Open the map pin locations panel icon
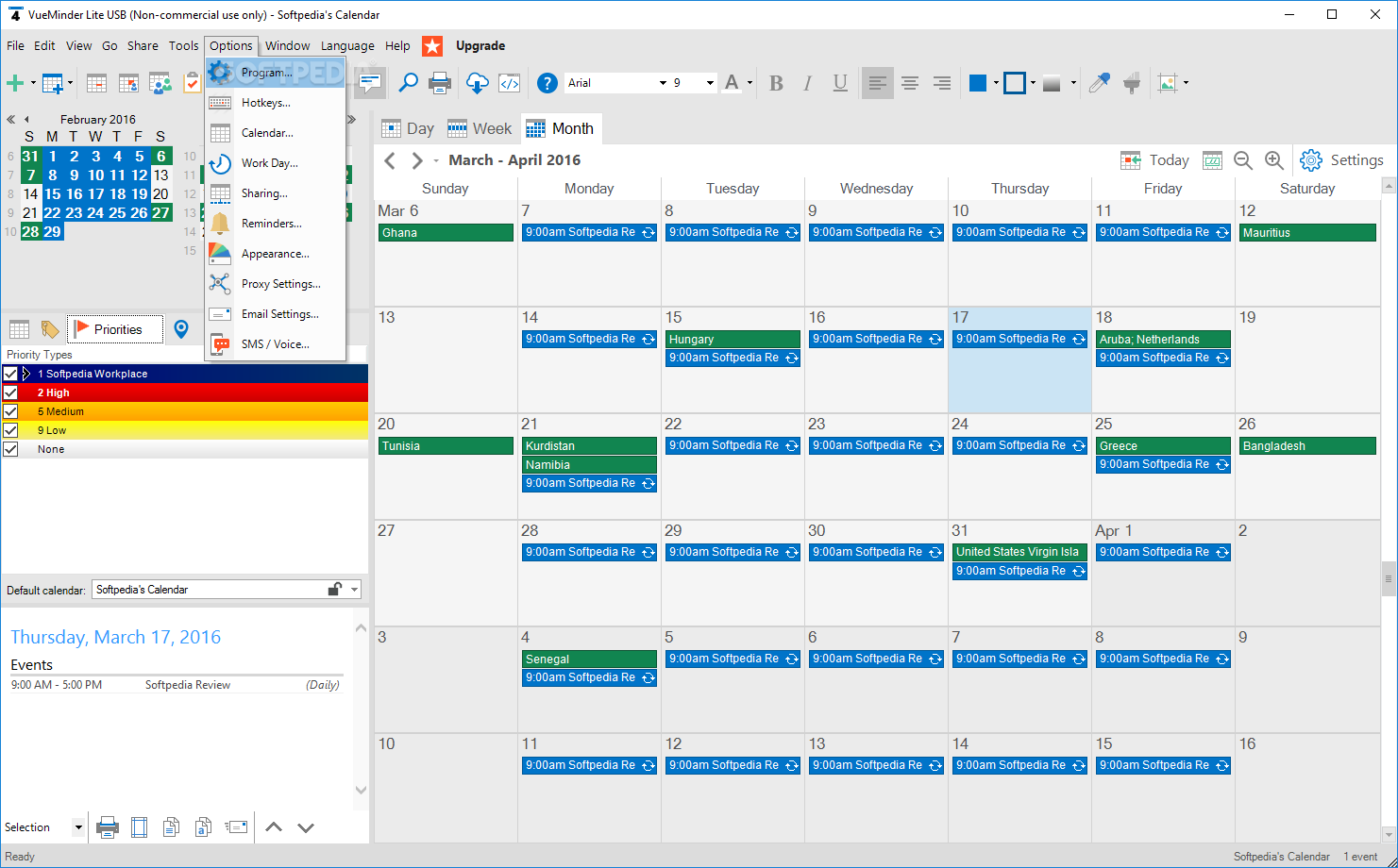The image size is (1398, 868). coord(181,329)
